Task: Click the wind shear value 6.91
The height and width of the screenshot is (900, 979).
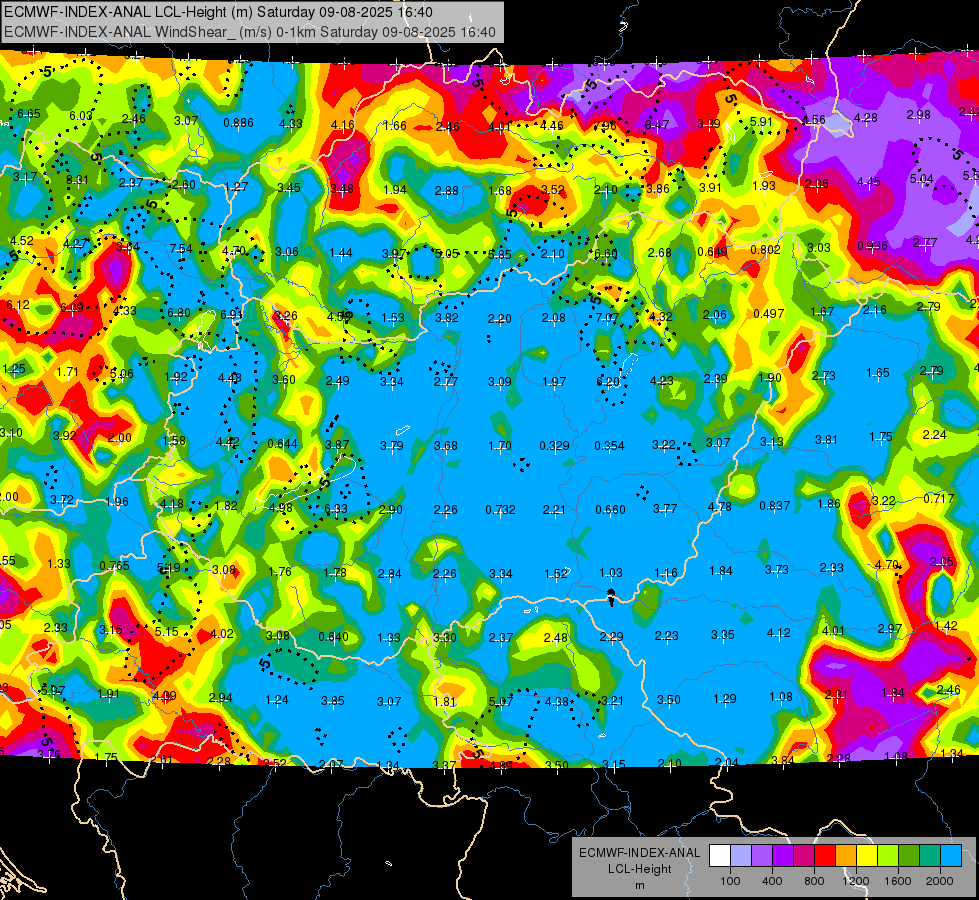Action: click(232, 314)
